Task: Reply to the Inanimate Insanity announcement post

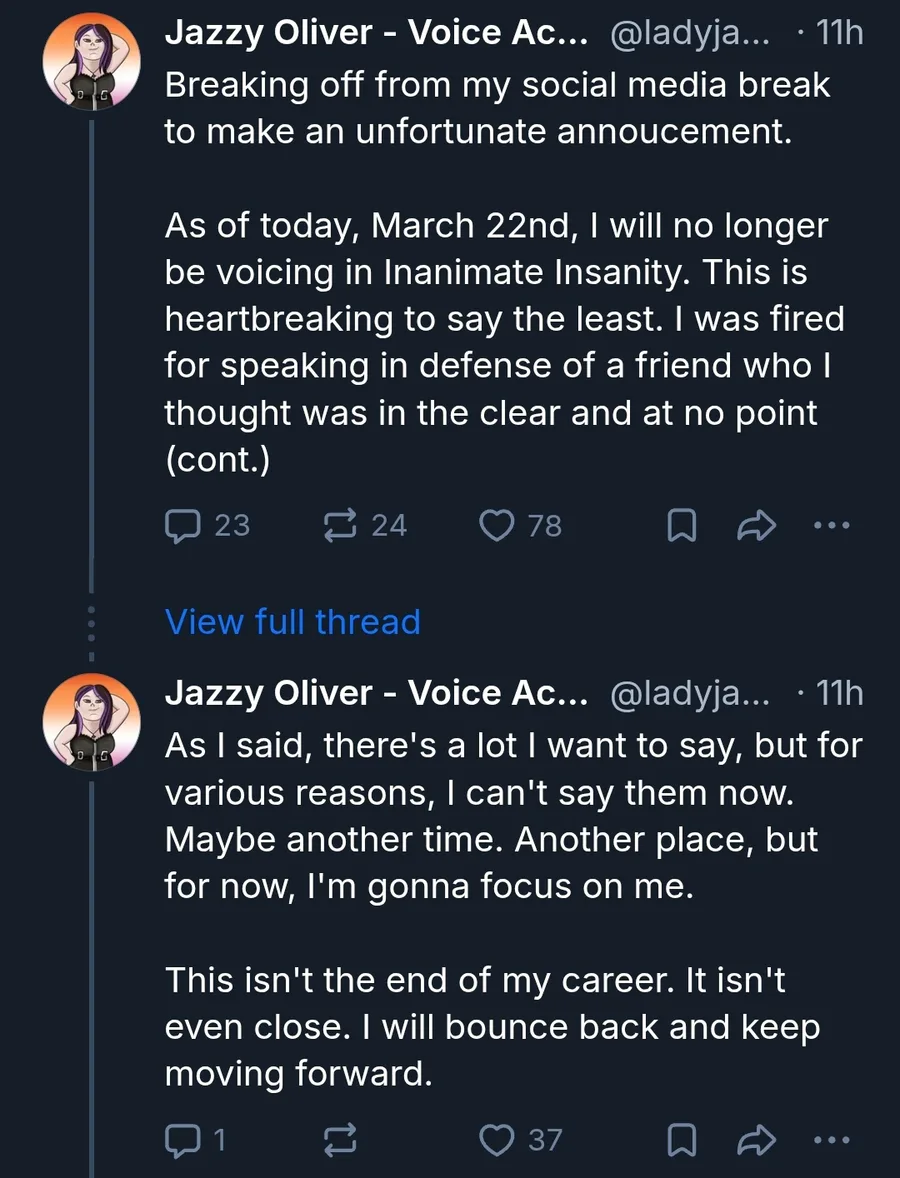Action: coord(183,525)
